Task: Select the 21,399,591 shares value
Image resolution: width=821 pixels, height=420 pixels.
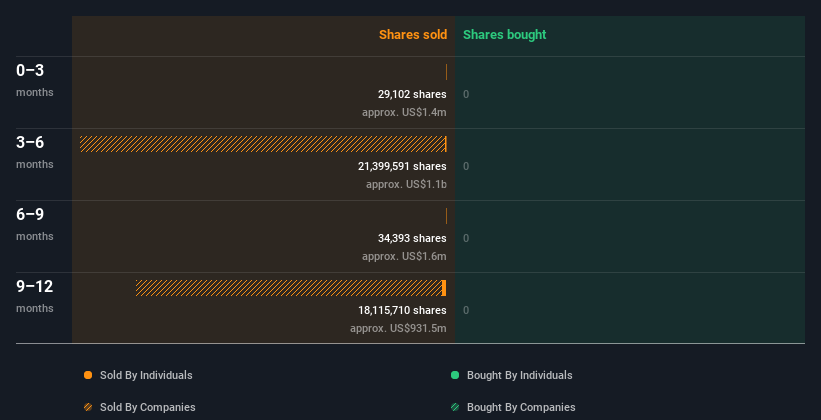Action: 402,166
